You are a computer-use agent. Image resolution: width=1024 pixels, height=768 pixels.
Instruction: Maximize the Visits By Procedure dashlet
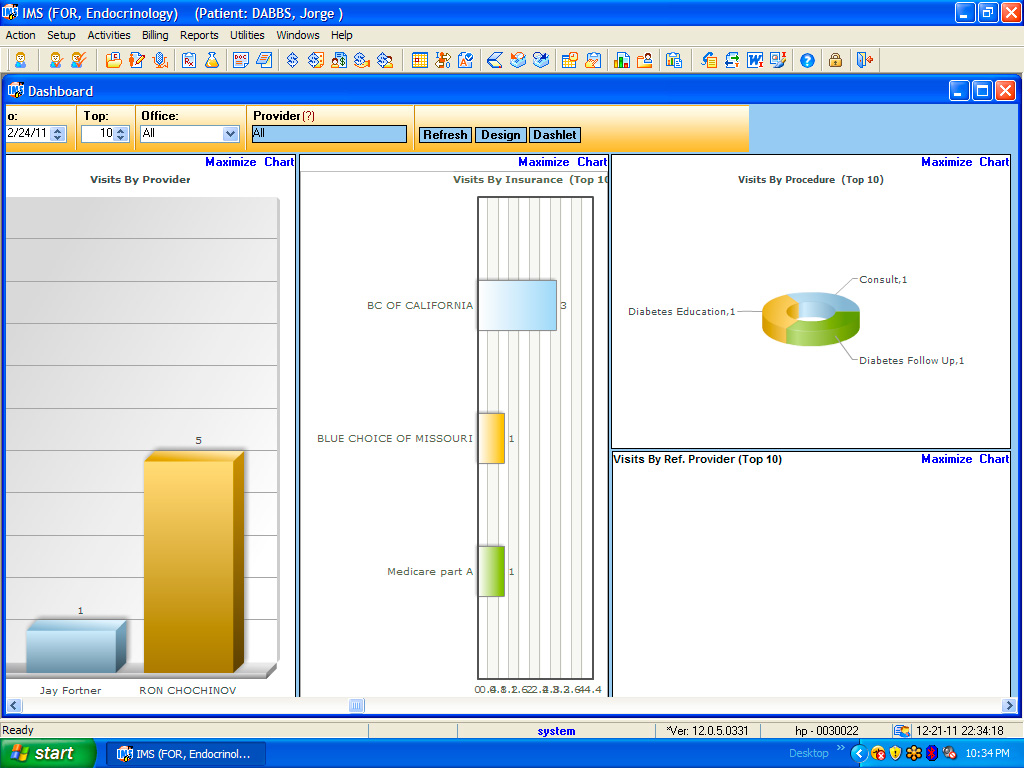tap(946, 162)
